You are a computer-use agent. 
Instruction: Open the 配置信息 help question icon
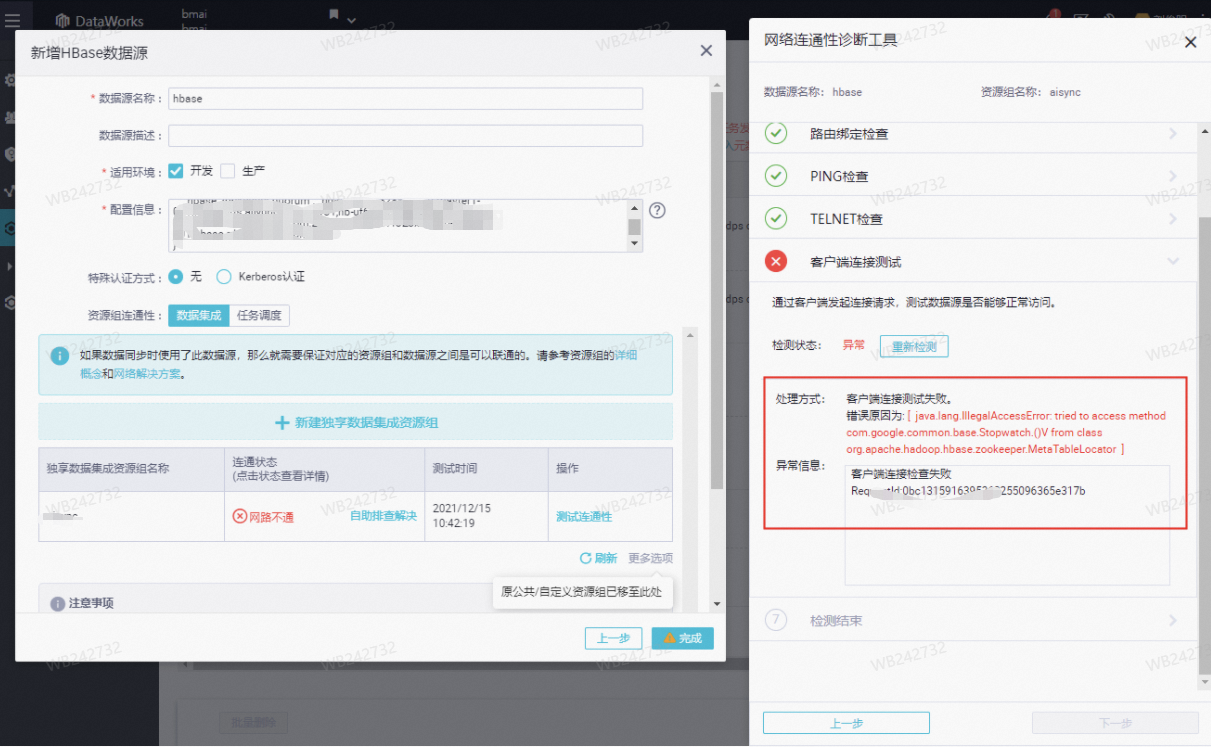pyautogui.click(x=657, y=210)
